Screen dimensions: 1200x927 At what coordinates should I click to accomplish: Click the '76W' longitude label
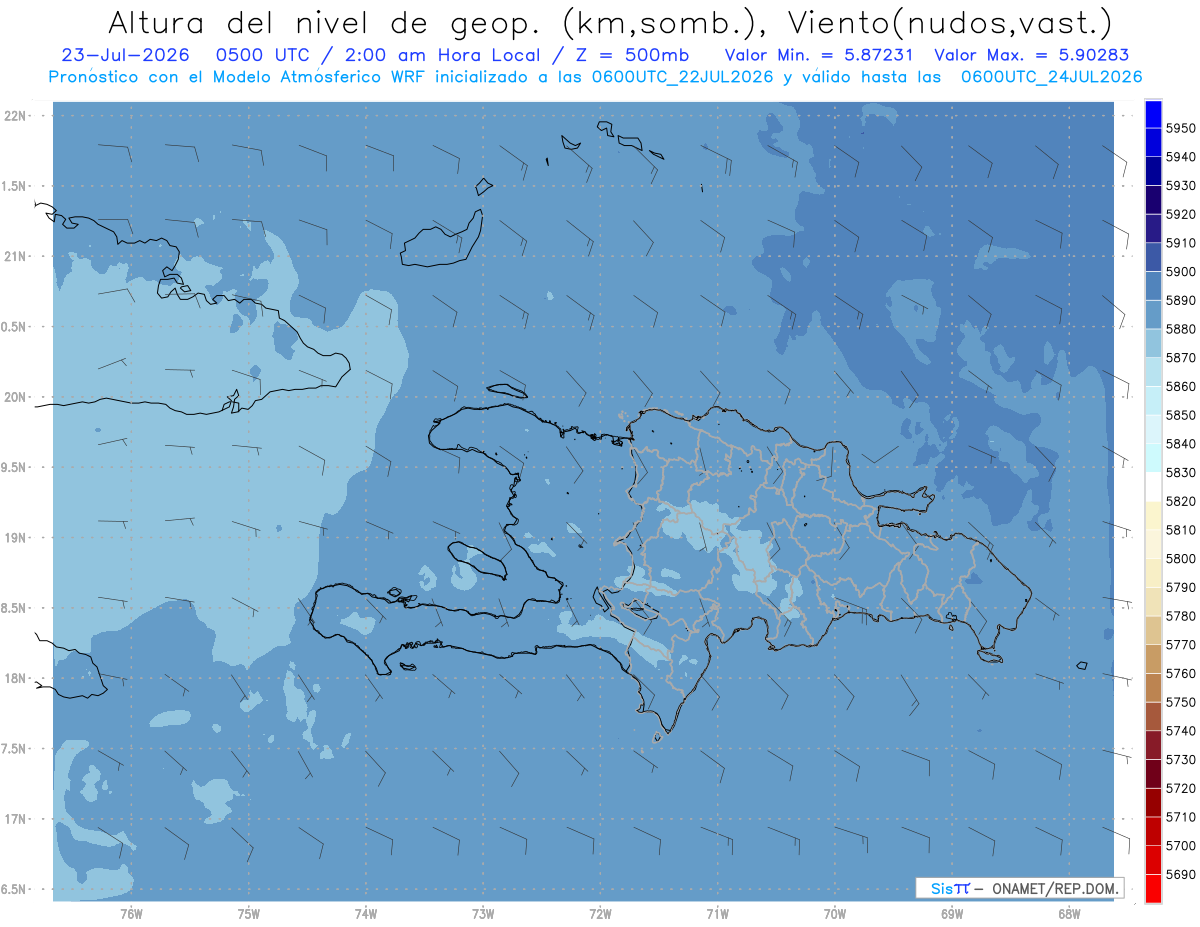pyautogui.click(x=131, y=913)
